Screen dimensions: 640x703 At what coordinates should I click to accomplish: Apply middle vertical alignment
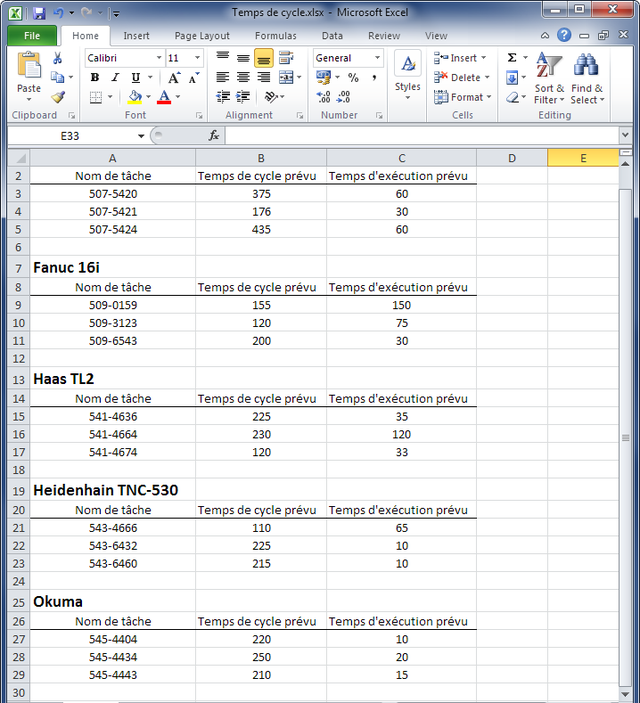pyautogui.click(x=243, y=58)
